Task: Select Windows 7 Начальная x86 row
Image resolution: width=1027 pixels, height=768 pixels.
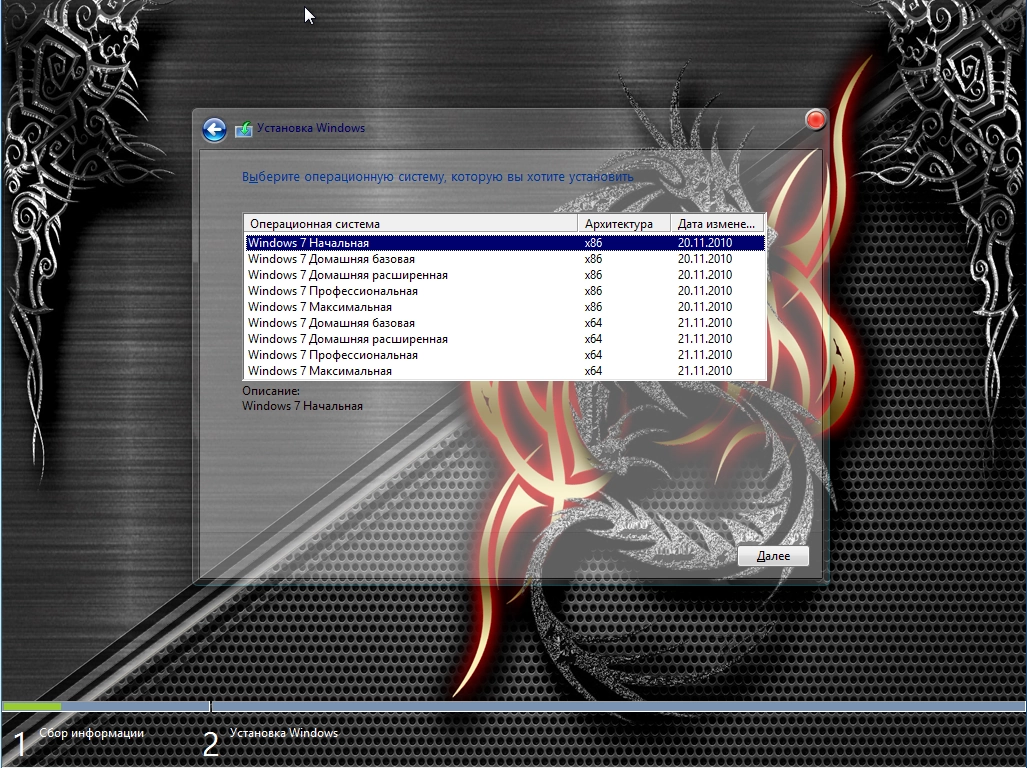Action: [505, 243]
